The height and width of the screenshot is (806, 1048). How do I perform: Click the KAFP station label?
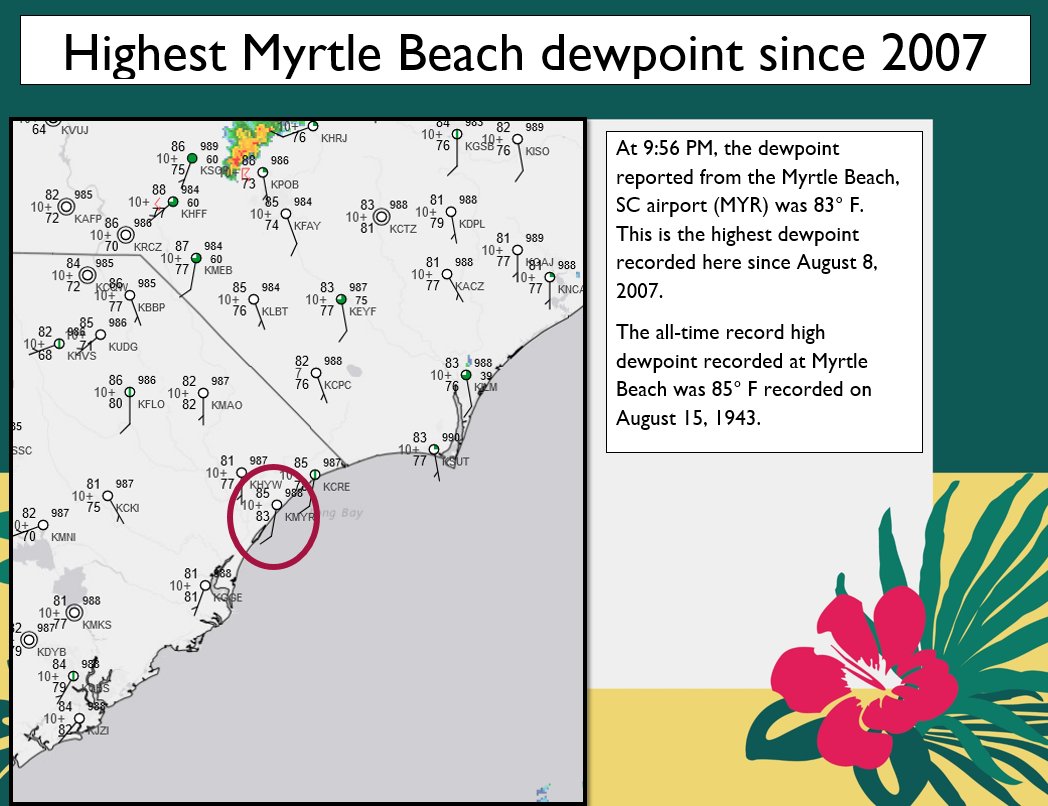point(88,219)
